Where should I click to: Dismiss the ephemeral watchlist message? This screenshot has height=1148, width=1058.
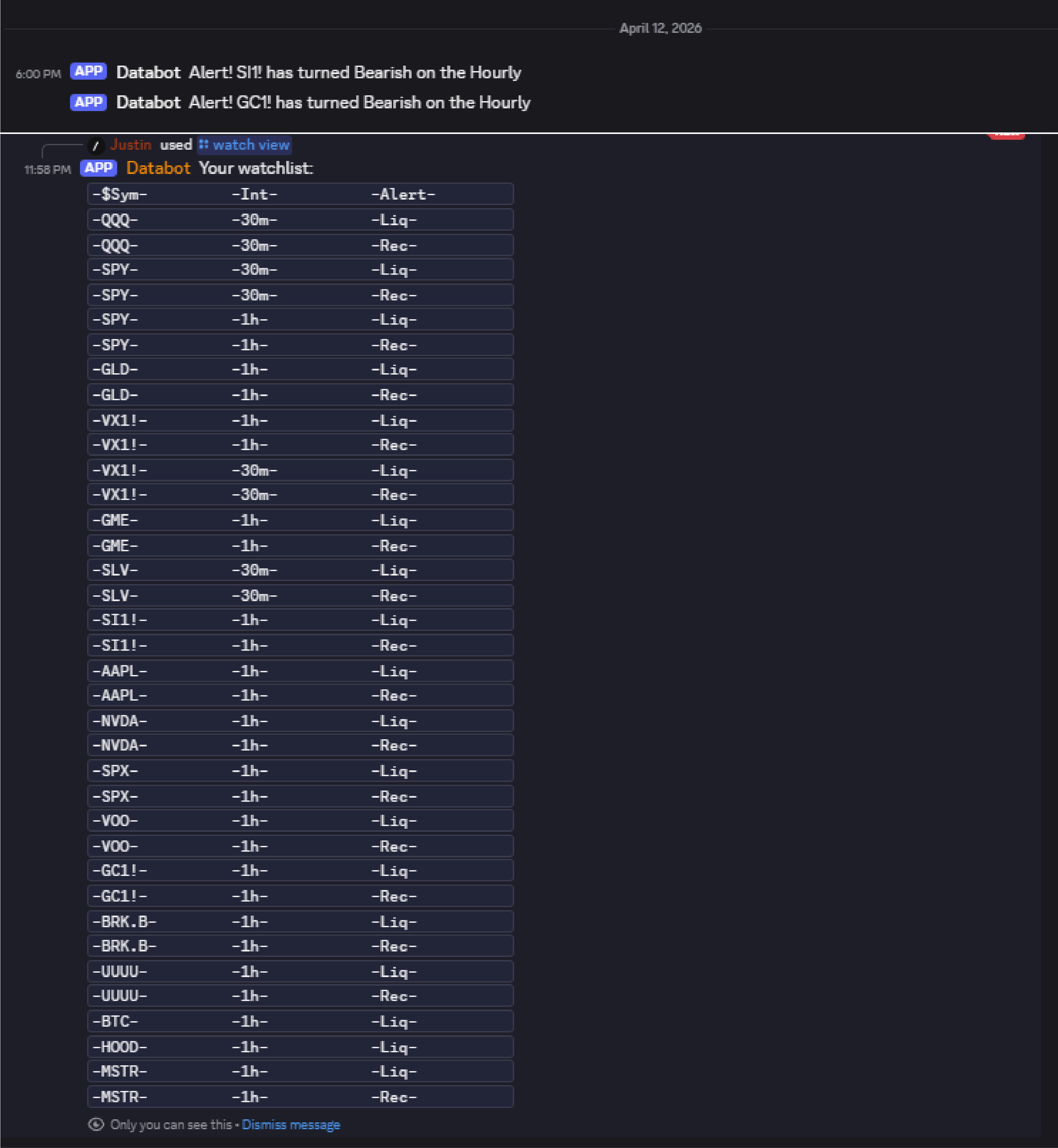[291, 1124]
